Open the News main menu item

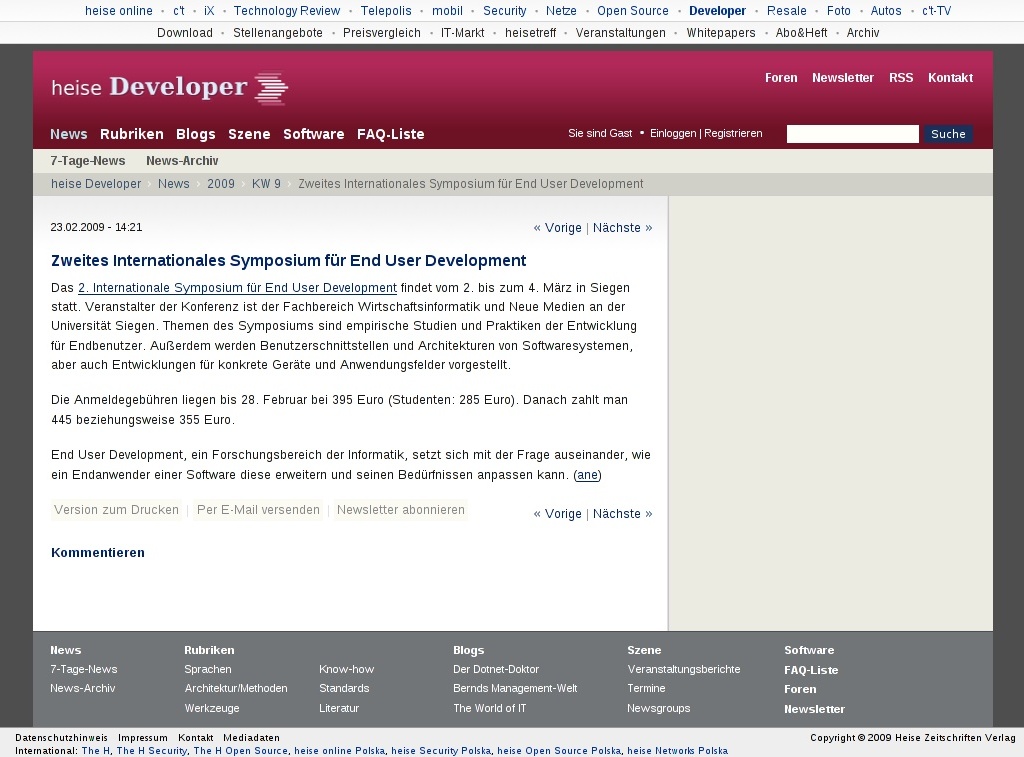pos(69,134)
